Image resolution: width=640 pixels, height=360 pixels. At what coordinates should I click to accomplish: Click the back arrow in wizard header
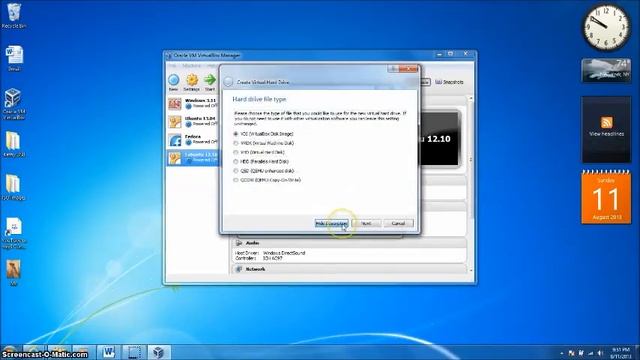pyautogui.click(x=228, y=82)
